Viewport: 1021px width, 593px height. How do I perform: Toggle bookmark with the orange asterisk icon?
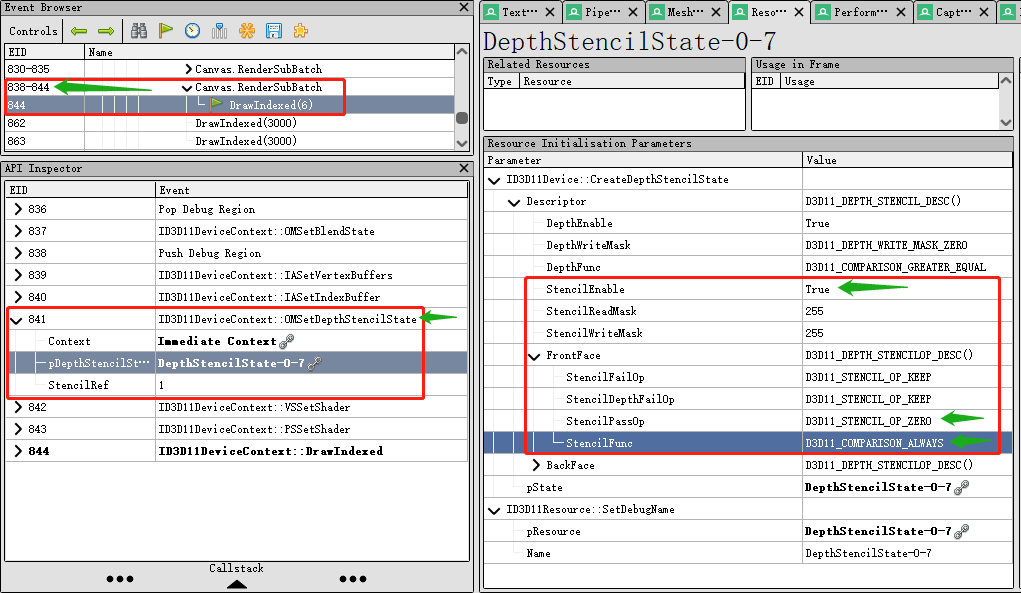[247, 31]
